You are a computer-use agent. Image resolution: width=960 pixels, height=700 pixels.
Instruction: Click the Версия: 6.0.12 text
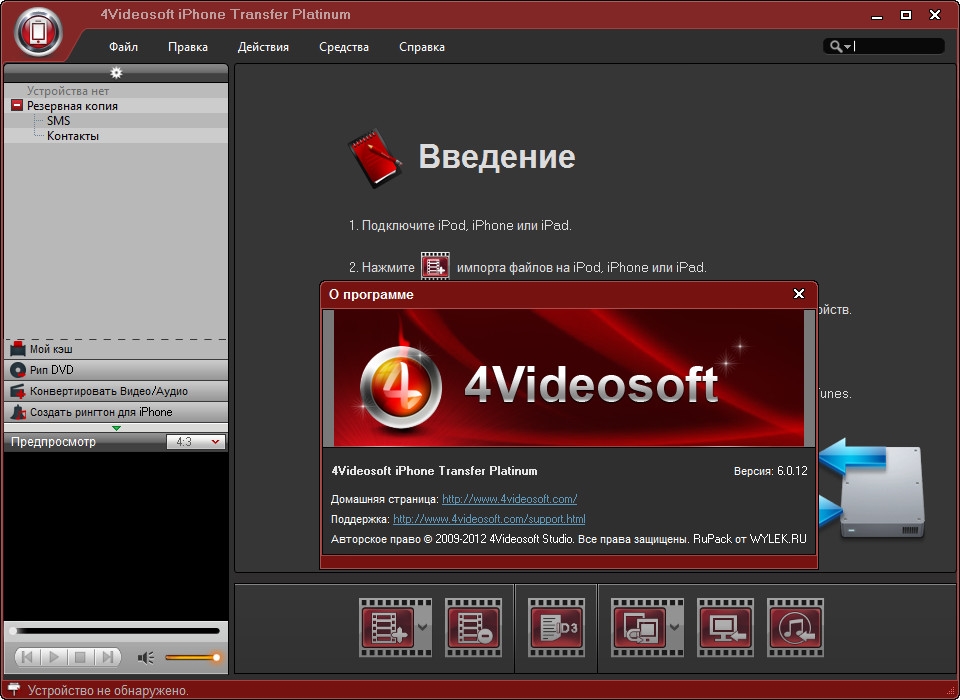pos(770,471)
